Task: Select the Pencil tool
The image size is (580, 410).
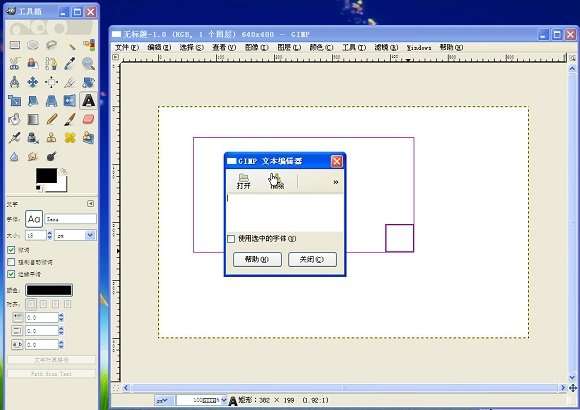Action: point(51,119)
